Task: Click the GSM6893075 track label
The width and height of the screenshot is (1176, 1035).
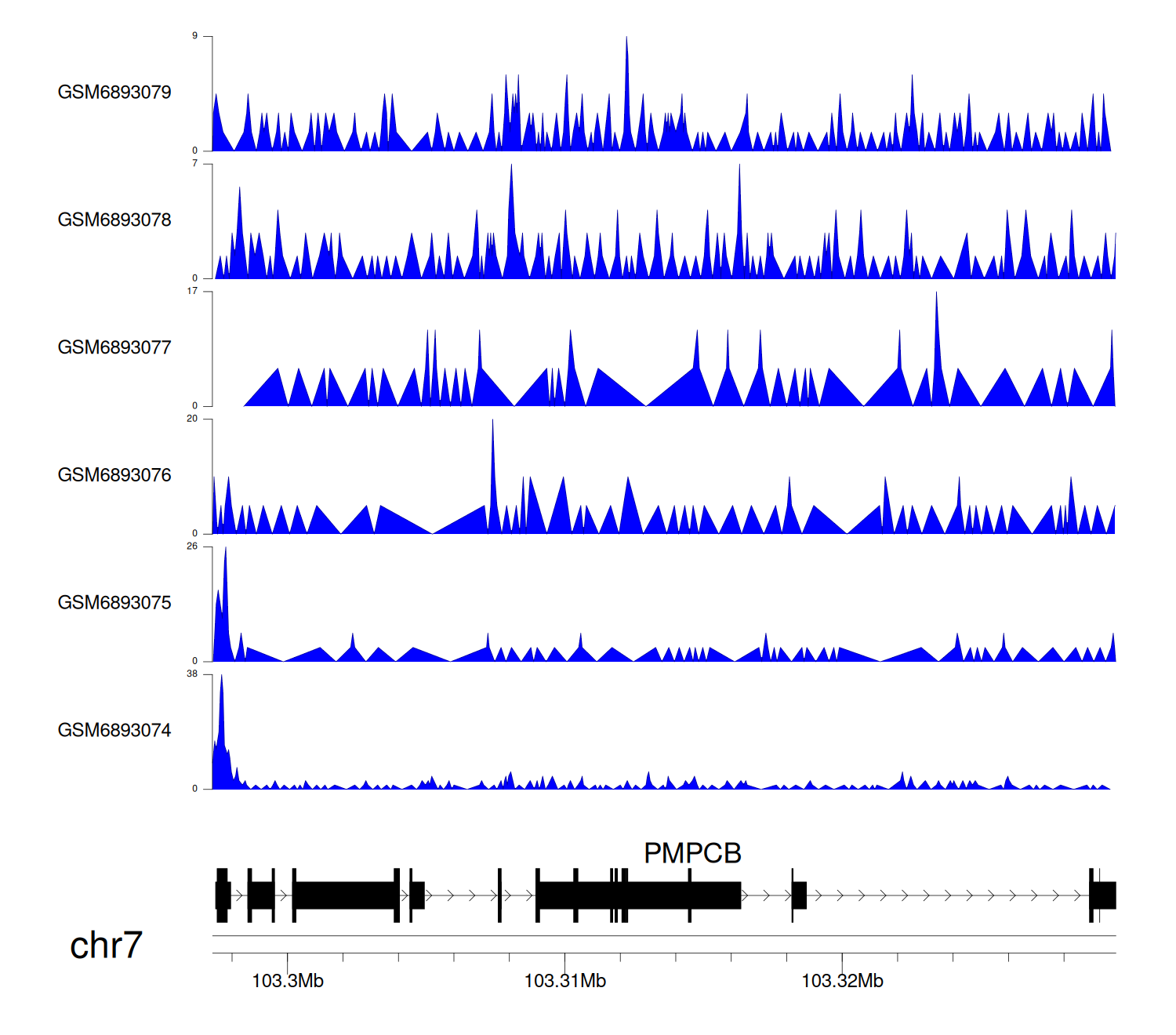Action: 114,603
